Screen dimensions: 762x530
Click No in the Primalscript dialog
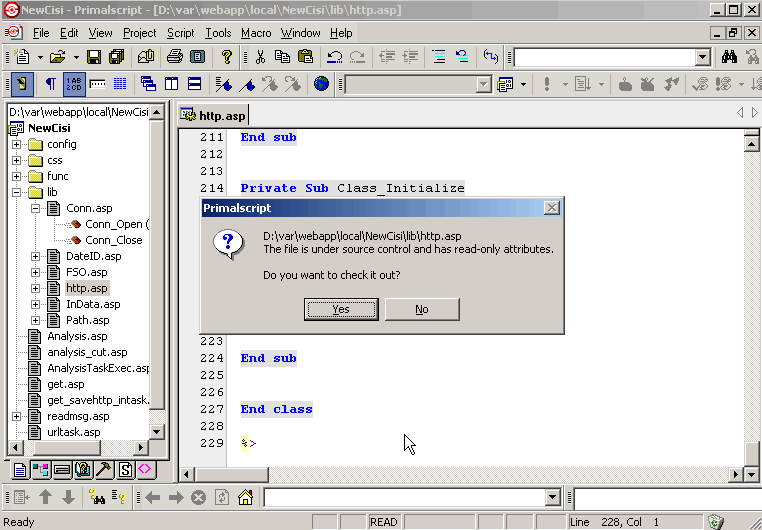pos(422,309)
